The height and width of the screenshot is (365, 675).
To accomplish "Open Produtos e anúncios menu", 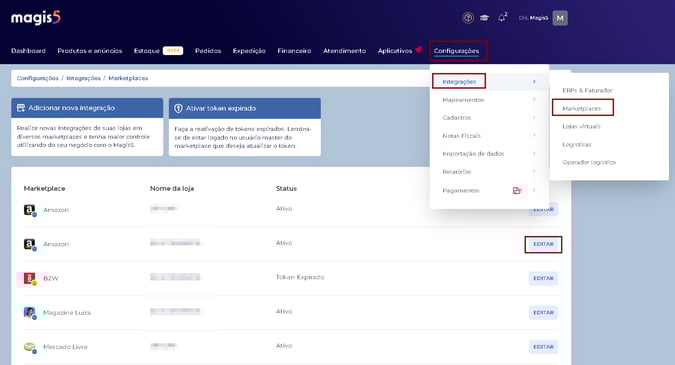I will (x=90, y=51).
